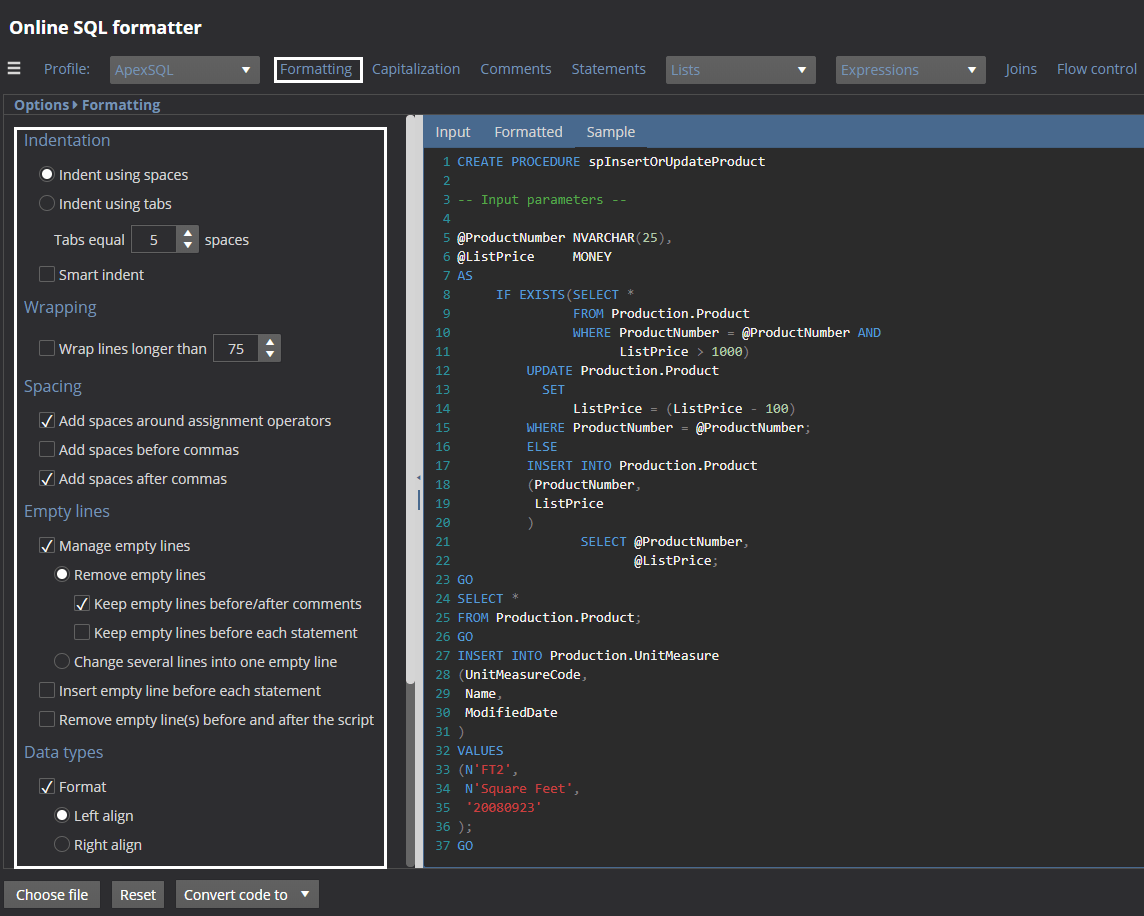Select Indent using tabs option

click(47, 204)
